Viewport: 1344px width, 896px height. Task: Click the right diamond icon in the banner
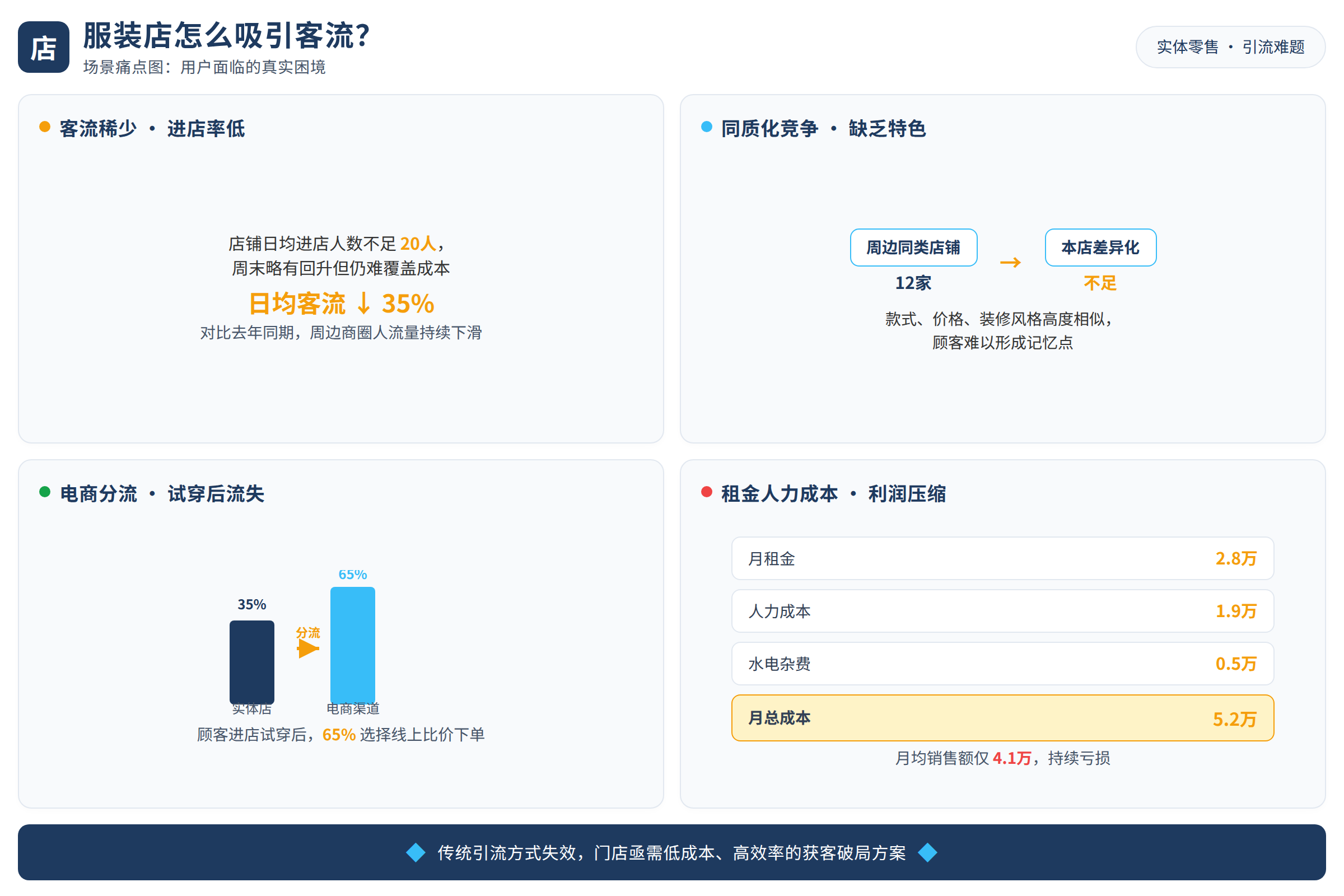pos(927,852)
